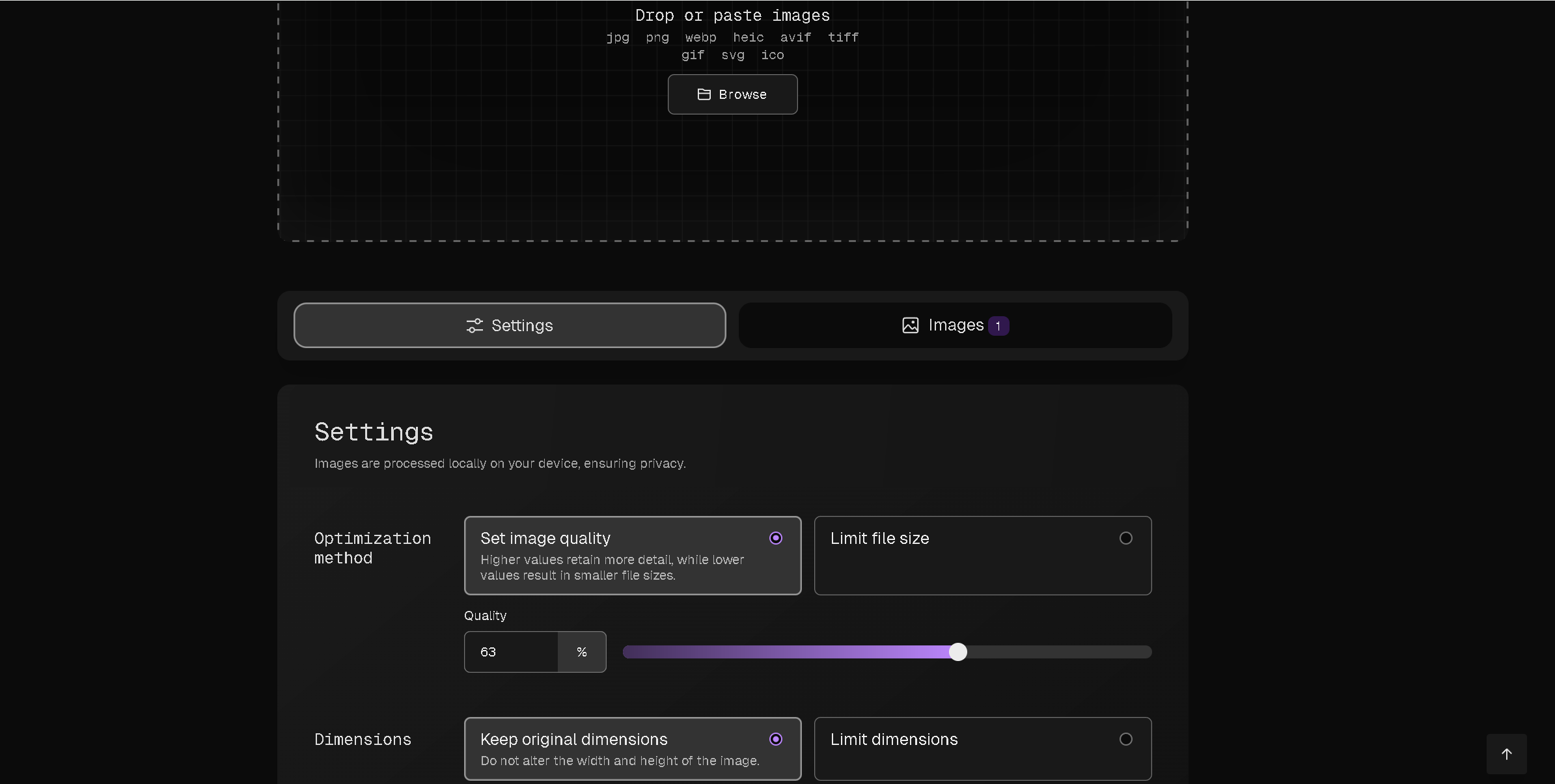Click the quality slider handle
The width and height of the screenshot is (1555, 784).
pos(957,652)
